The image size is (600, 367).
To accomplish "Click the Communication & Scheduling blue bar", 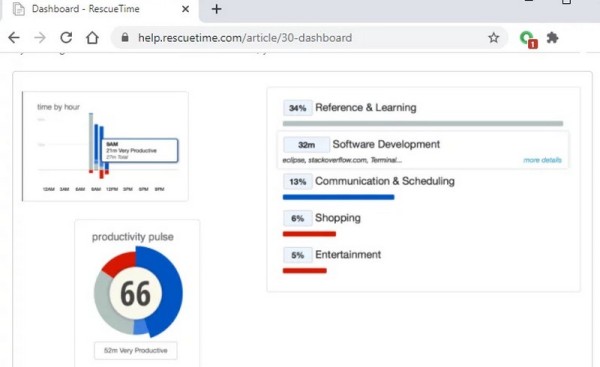I will point(338,197).
